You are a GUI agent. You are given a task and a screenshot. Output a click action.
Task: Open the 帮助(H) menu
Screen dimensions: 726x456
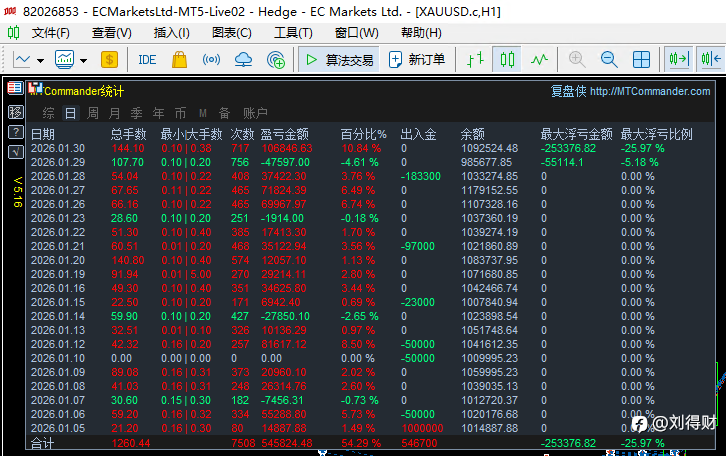[x=421, y=33]
